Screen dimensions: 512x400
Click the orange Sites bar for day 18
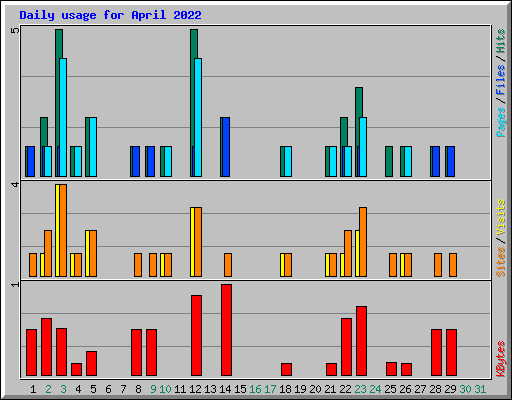click(x=288, y=265)
